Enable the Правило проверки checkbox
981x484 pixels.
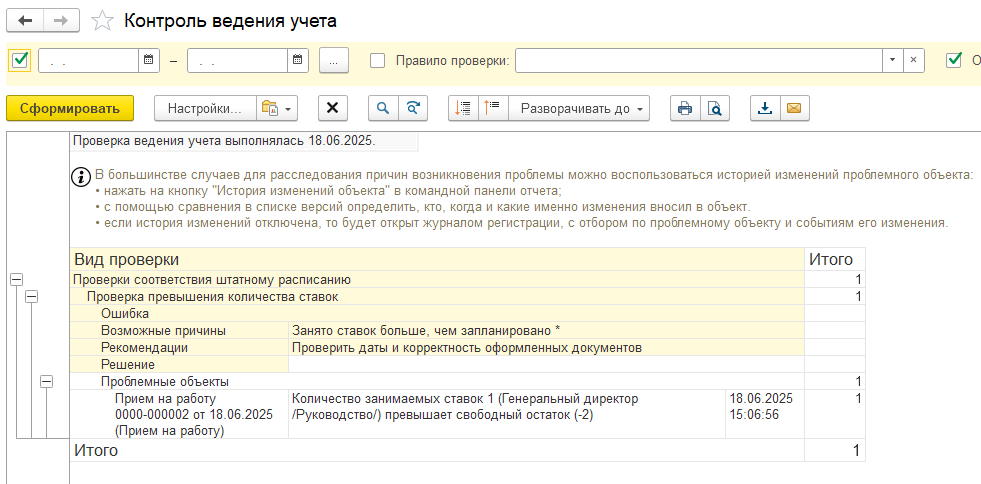click(x=378, y=61)
